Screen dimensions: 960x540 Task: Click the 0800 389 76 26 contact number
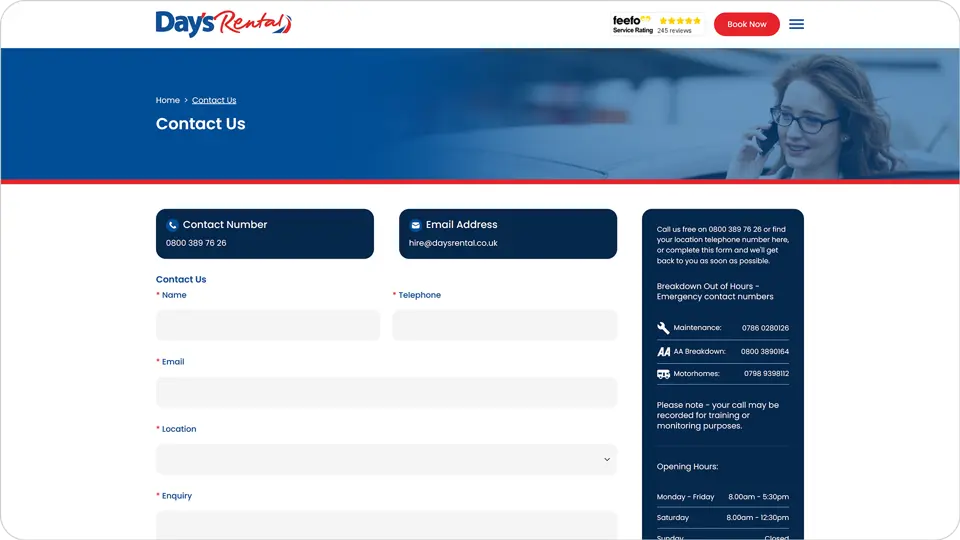click(x=196, y=243)
